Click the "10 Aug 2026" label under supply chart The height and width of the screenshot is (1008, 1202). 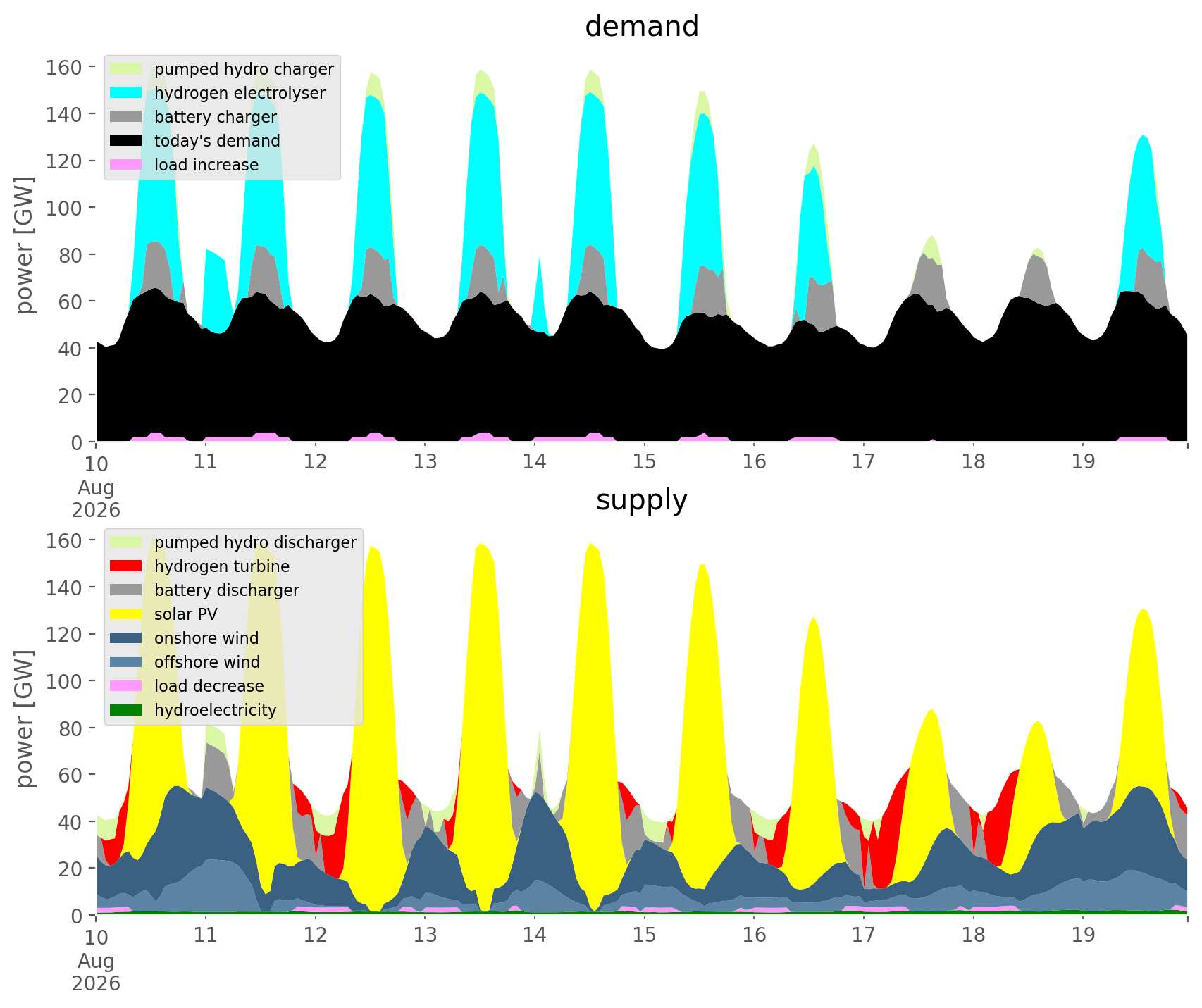point(96,959)
